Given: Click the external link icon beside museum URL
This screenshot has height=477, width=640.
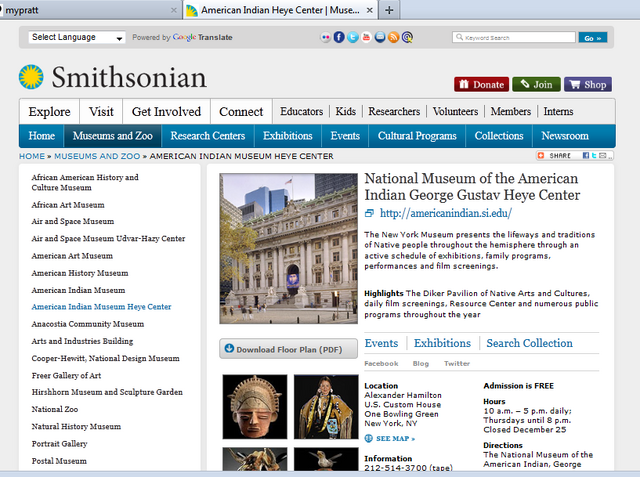Looking at the screenshot, I should (369, 213).
